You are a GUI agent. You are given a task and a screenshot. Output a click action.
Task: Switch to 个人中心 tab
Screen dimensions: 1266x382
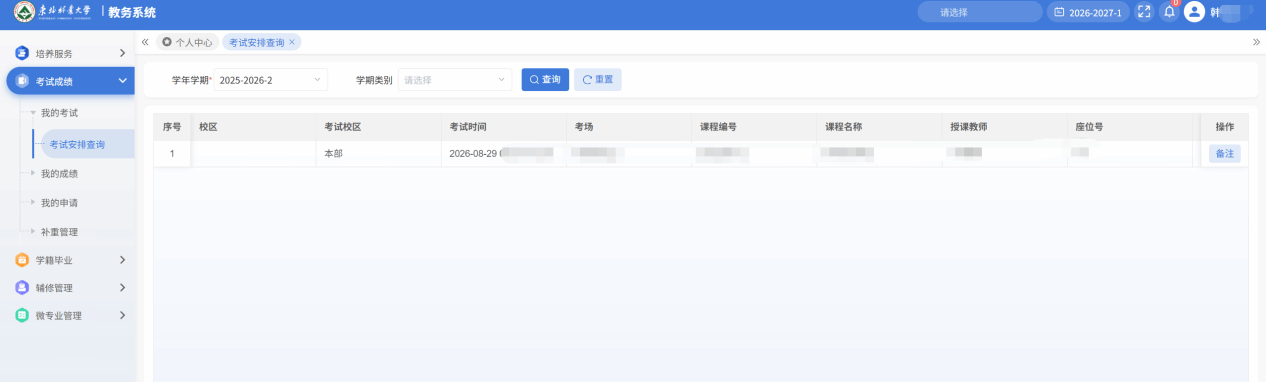tap(187, 43)
